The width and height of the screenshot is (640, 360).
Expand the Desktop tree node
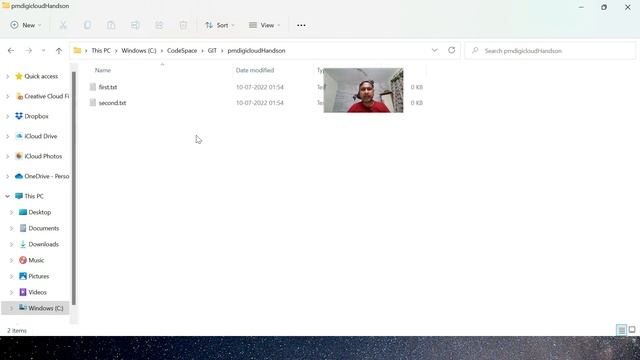11,212
